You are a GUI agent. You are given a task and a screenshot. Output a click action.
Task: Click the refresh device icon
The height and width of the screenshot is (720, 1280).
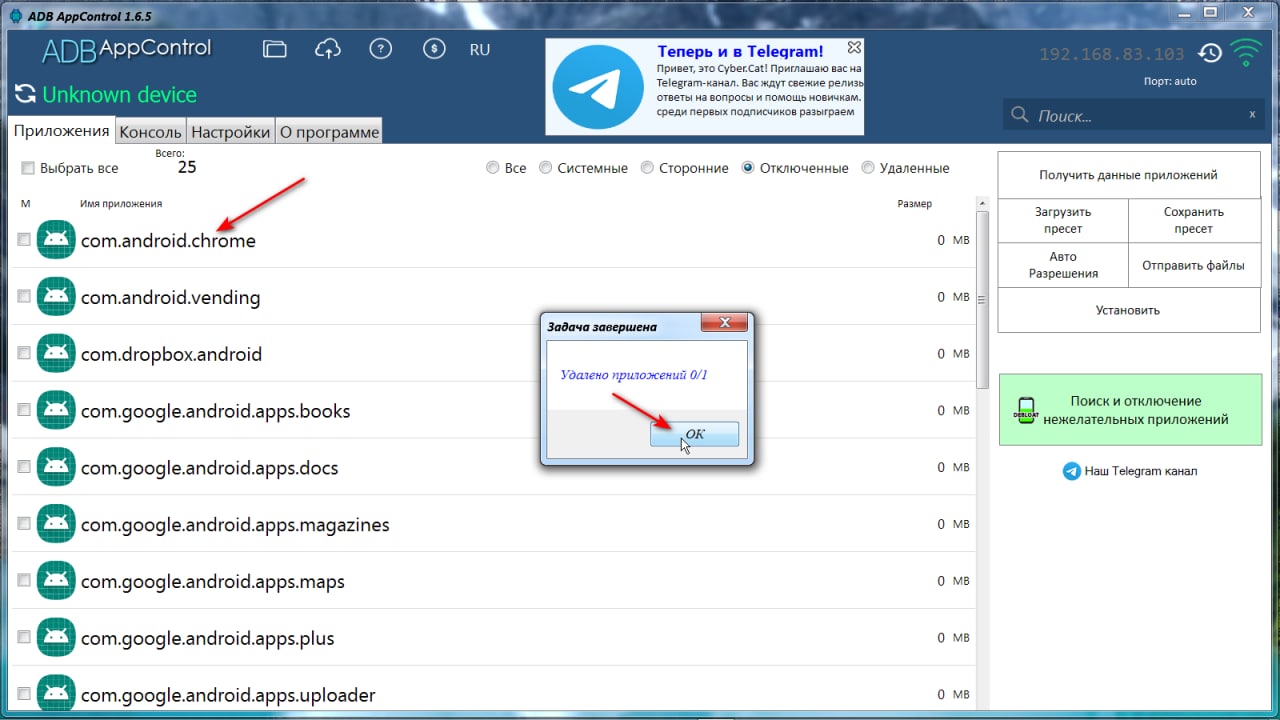[24, 95]
